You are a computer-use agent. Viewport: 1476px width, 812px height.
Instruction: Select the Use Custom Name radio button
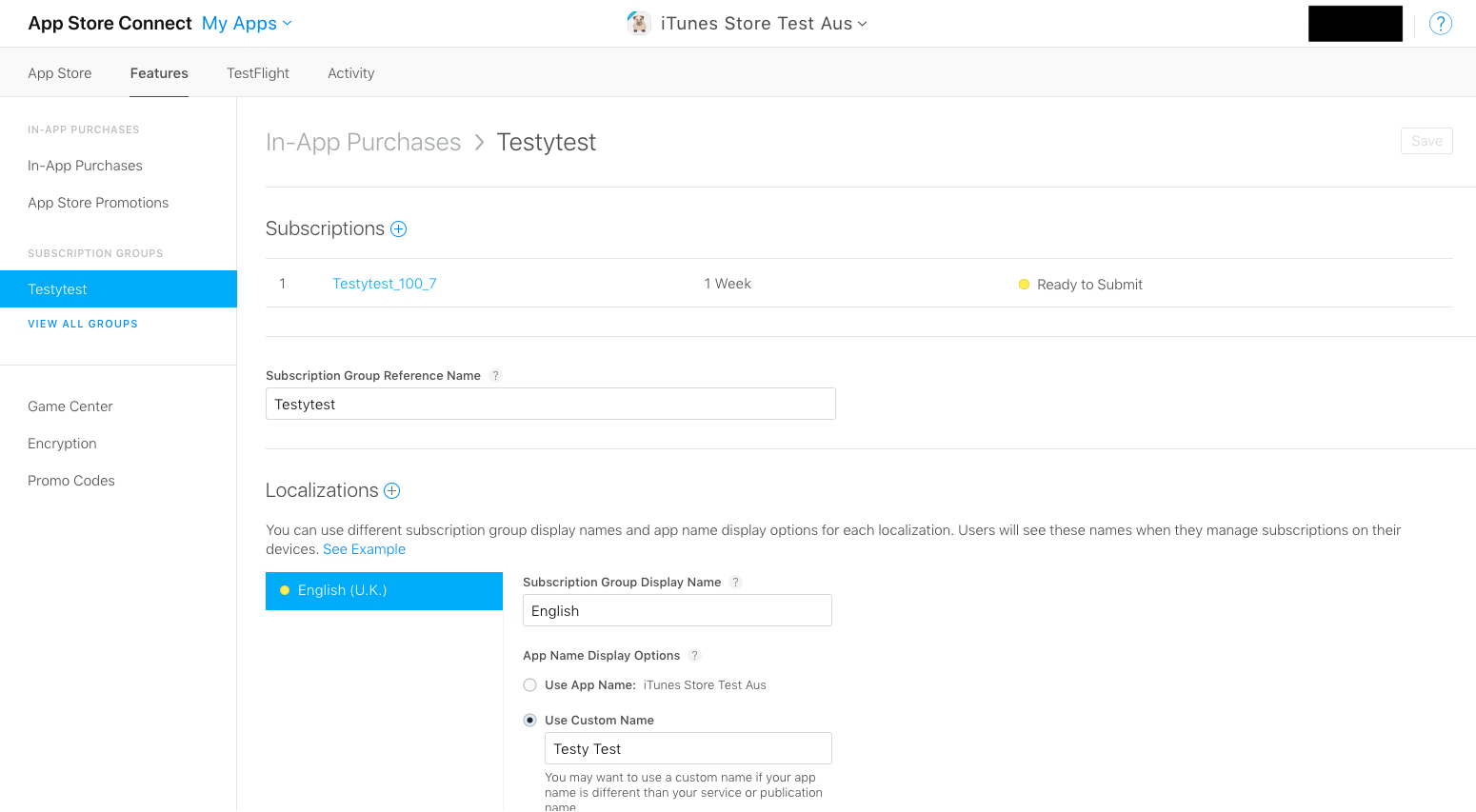[x=530, y=721]
